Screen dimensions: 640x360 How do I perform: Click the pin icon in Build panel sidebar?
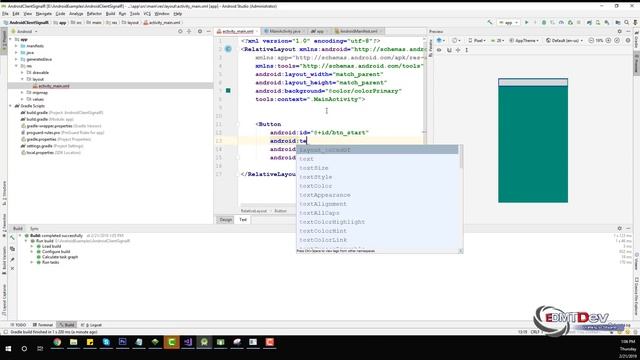coord(12,259)
